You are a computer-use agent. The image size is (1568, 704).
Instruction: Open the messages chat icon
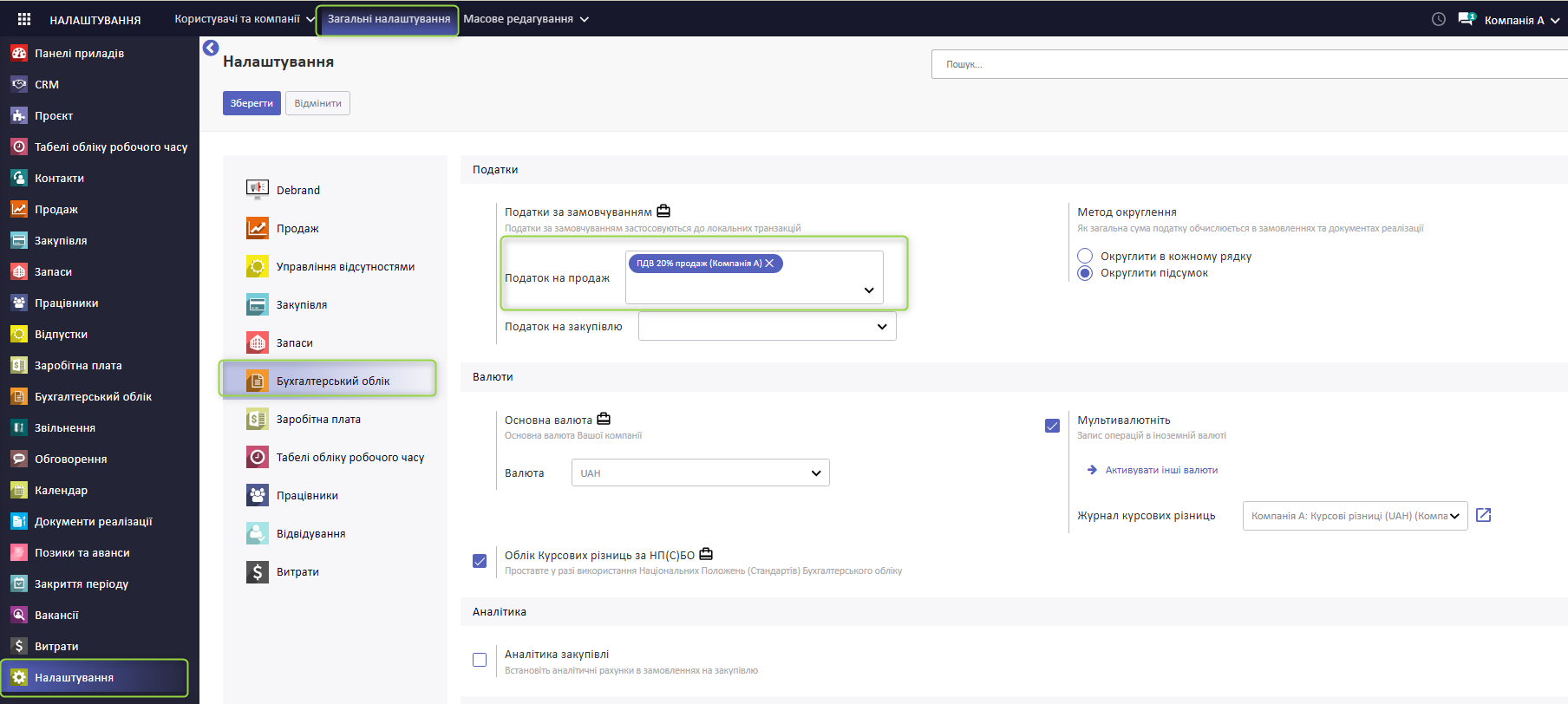1467,19
